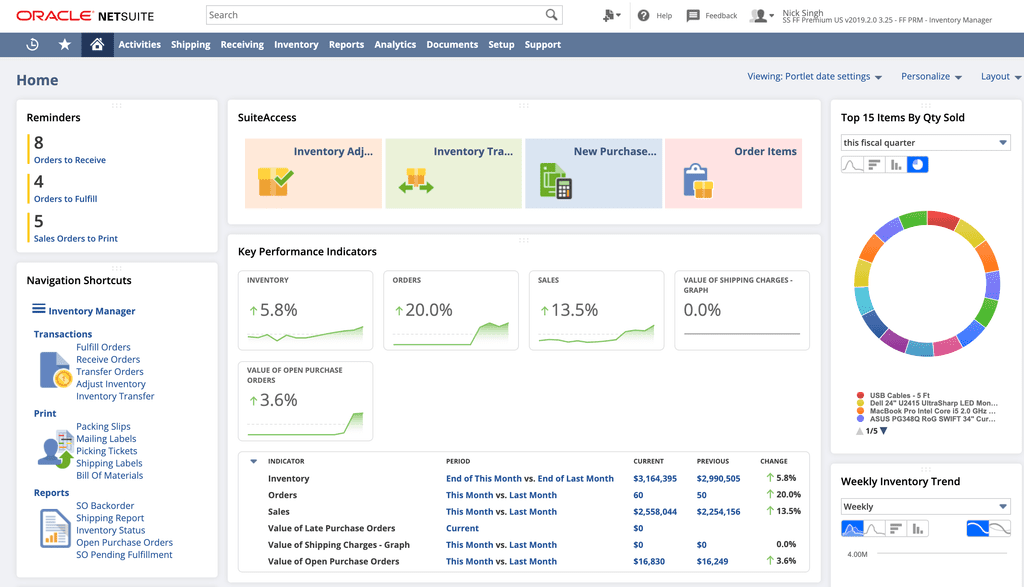Screen dimensions: 1024x587
Task: Open Sales Orders to Print reminder
Action: click(x=76, y=238)
